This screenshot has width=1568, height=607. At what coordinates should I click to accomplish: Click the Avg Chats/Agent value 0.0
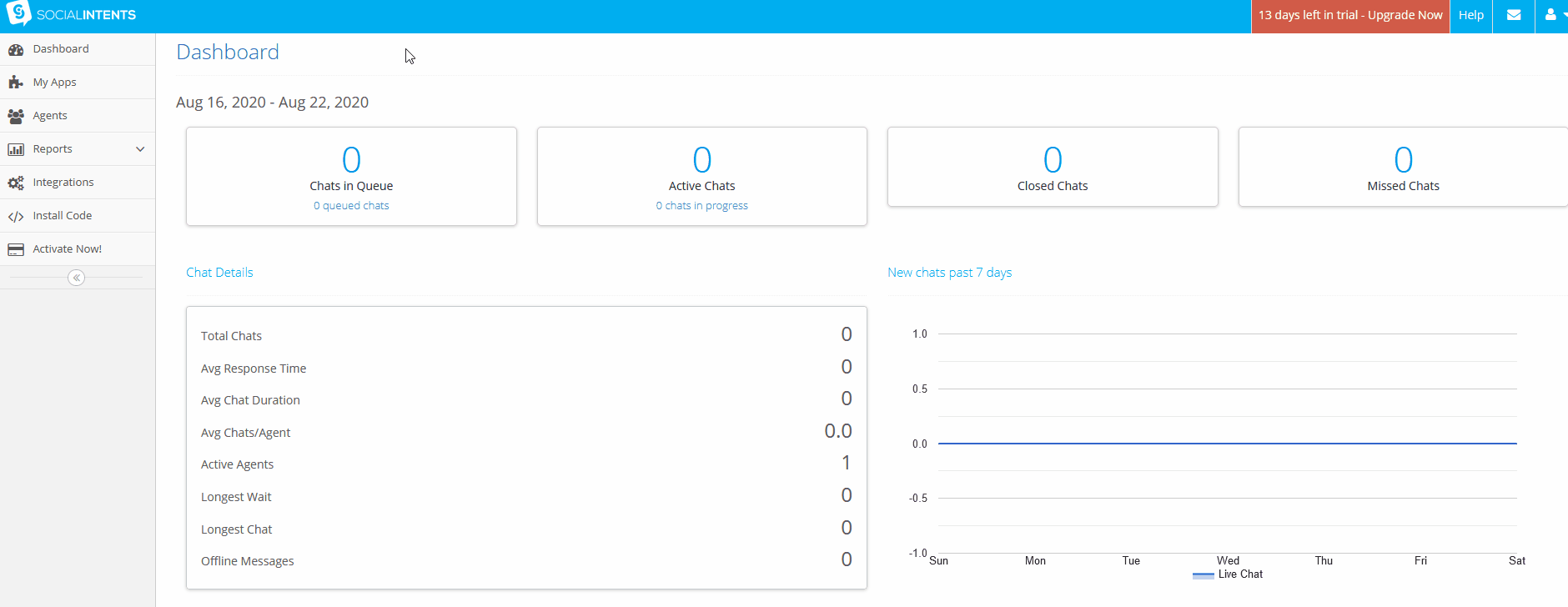(838, 431)
